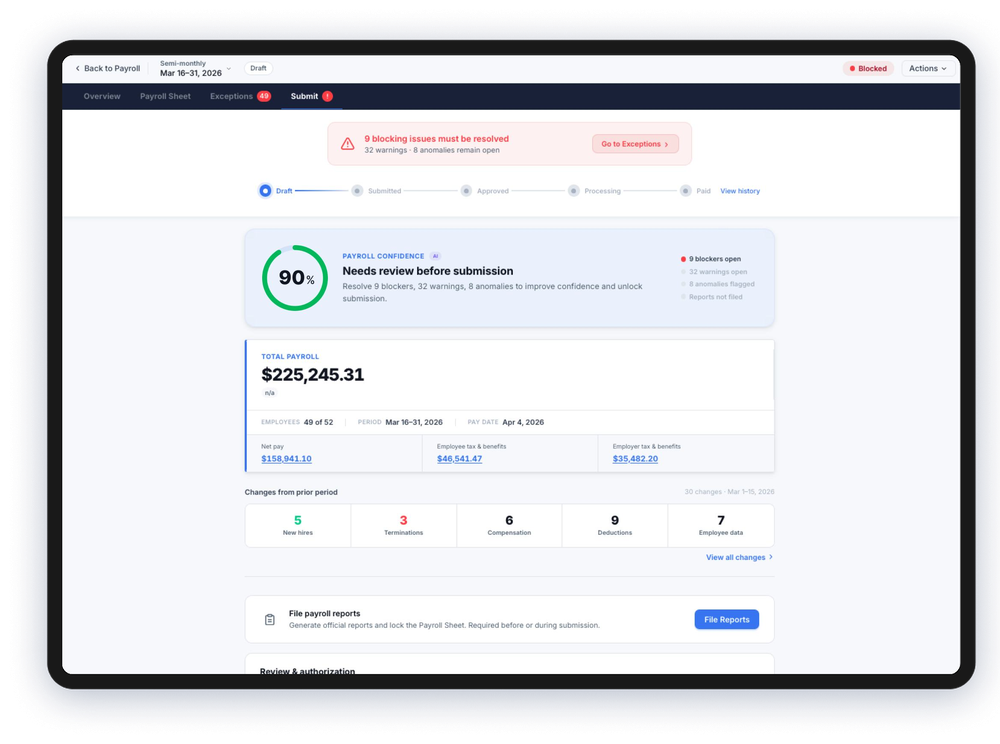Click the Processing step marker

(573, 191)
